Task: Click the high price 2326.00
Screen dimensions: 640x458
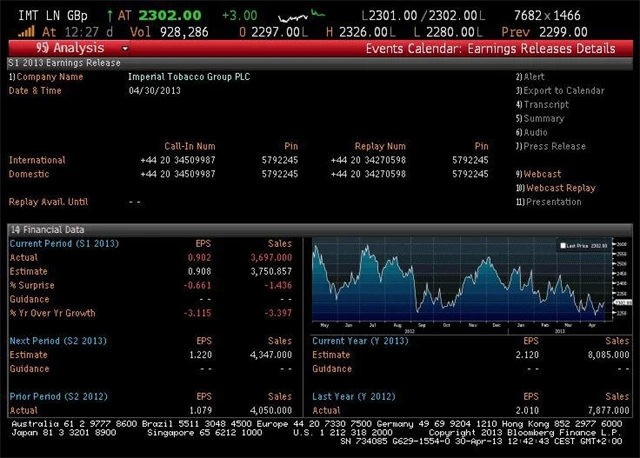Action: [x=363, y=32]
